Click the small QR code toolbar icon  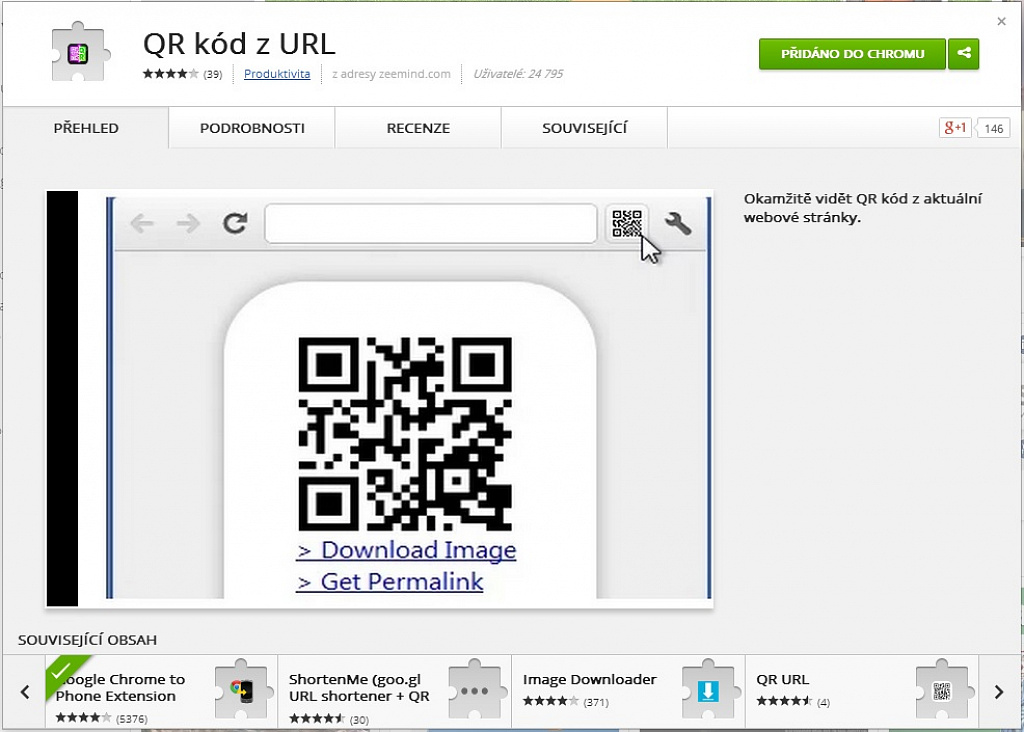627,223
